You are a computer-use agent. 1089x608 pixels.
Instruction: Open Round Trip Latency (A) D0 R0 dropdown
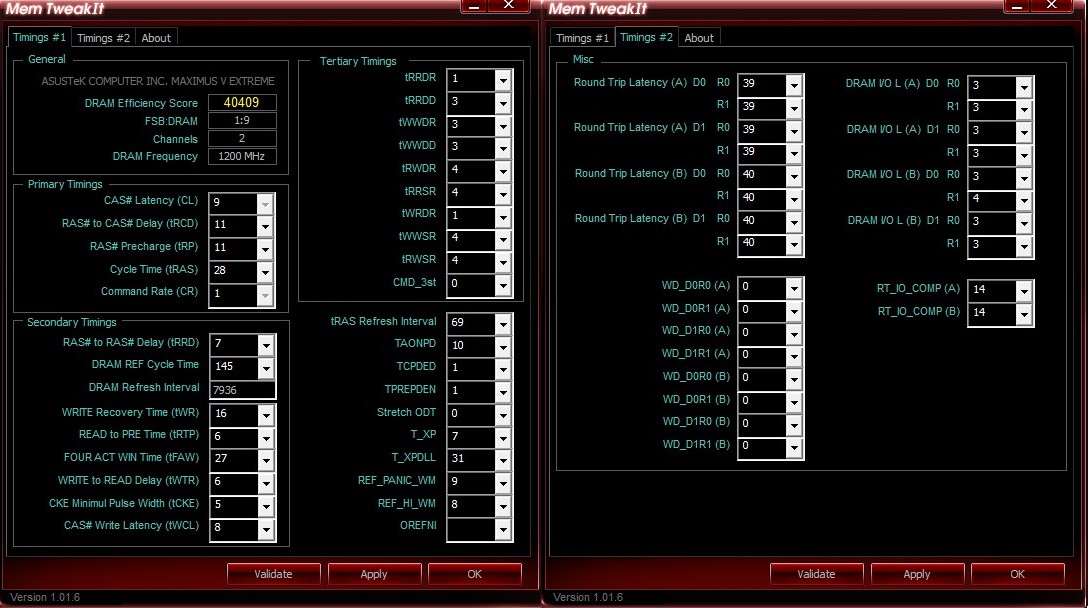pyautogui.click(x=794, y=86)
